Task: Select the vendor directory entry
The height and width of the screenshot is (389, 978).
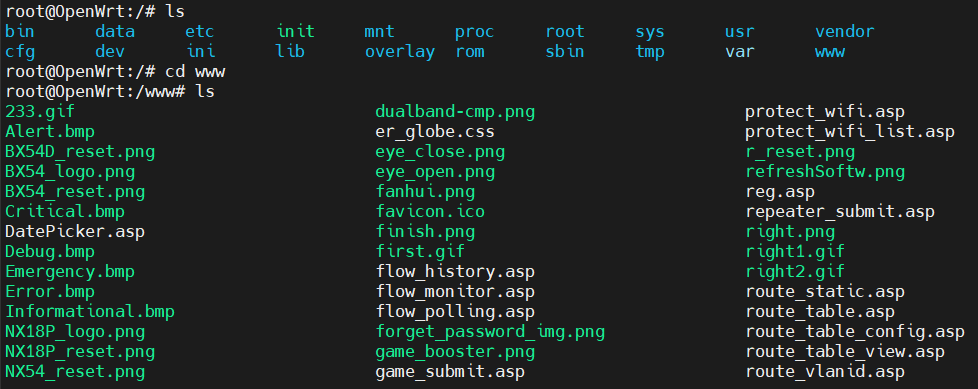Action: click(x=845, y=31)
